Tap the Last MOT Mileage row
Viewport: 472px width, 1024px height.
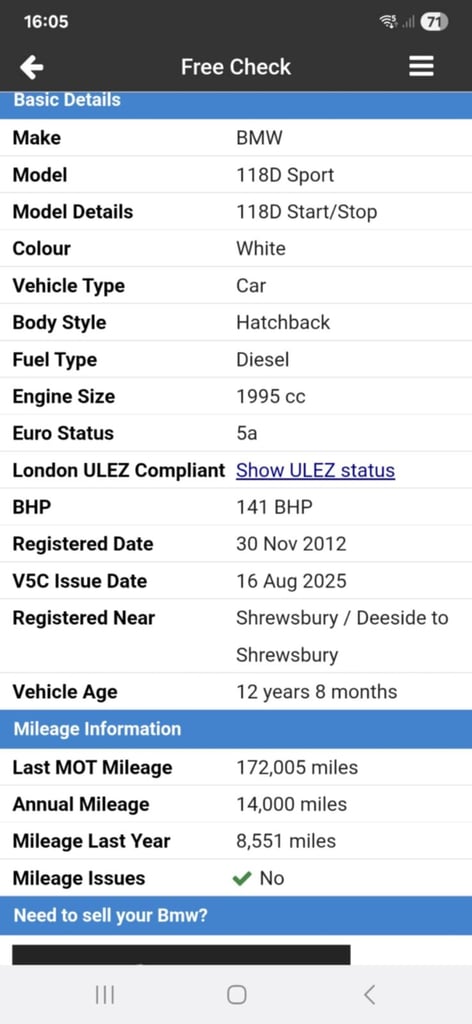click(x=236, y=767)
